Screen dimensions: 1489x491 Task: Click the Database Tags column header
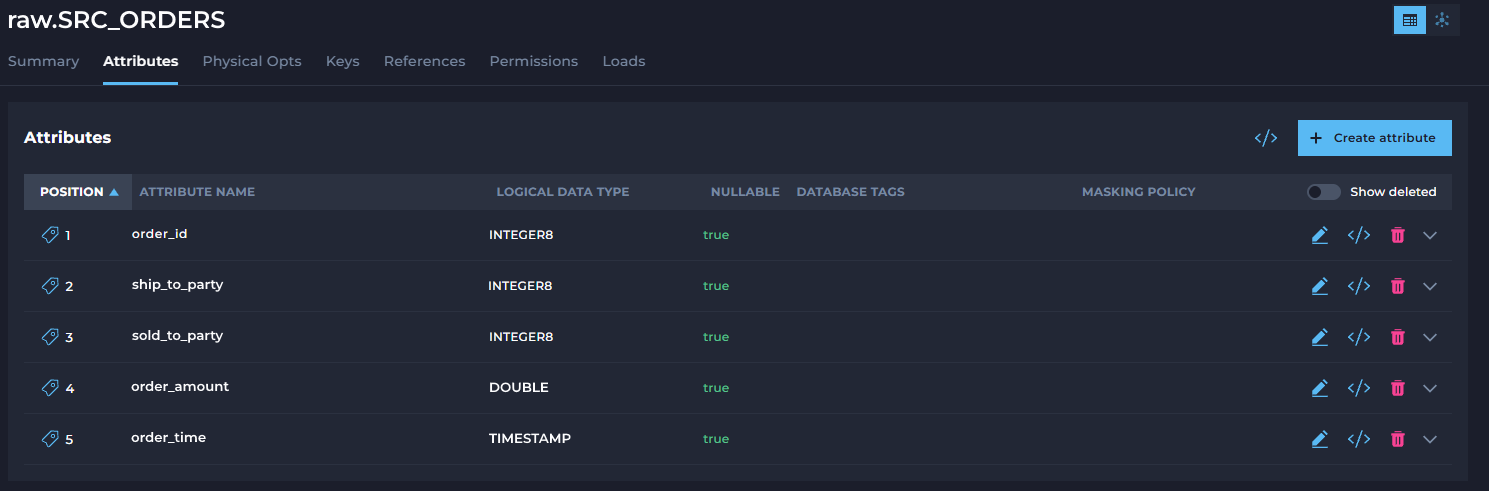(851, 192)
